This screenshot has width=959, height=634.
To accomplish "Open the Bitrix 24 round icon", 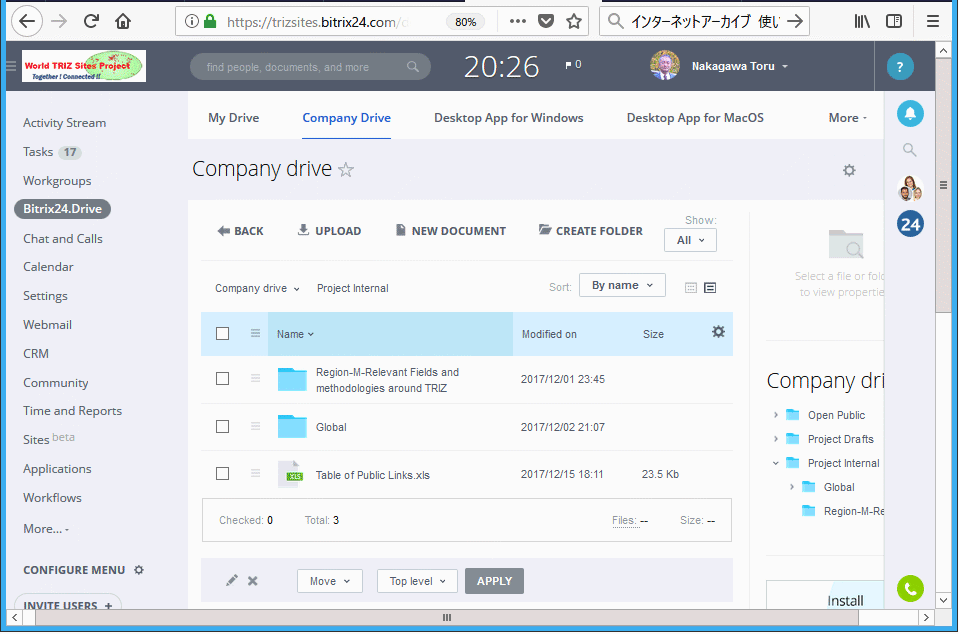I will (910, 224).
